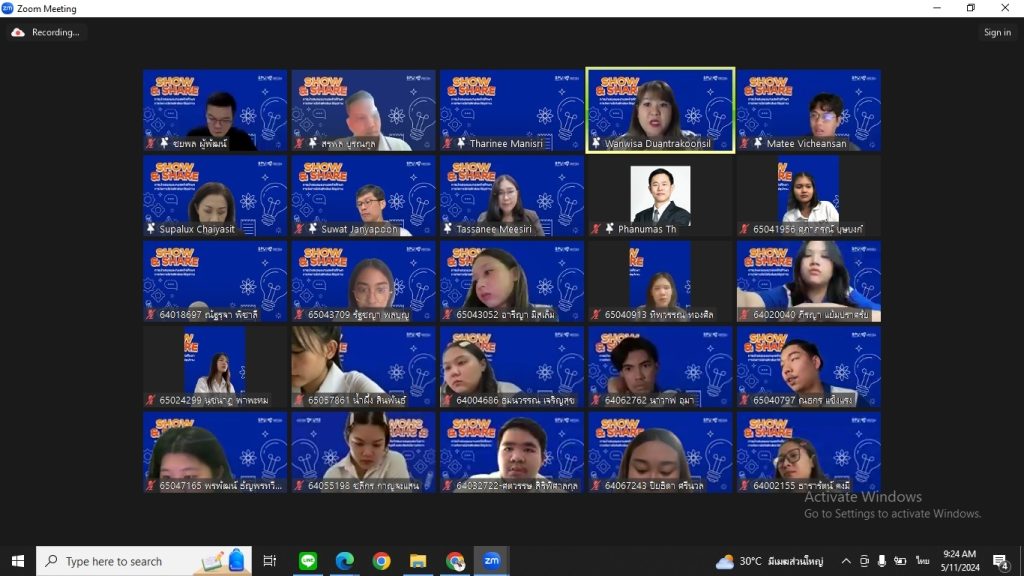
Task: Click pin icon on Matee Vicheansan's tile
Action: 758,143
